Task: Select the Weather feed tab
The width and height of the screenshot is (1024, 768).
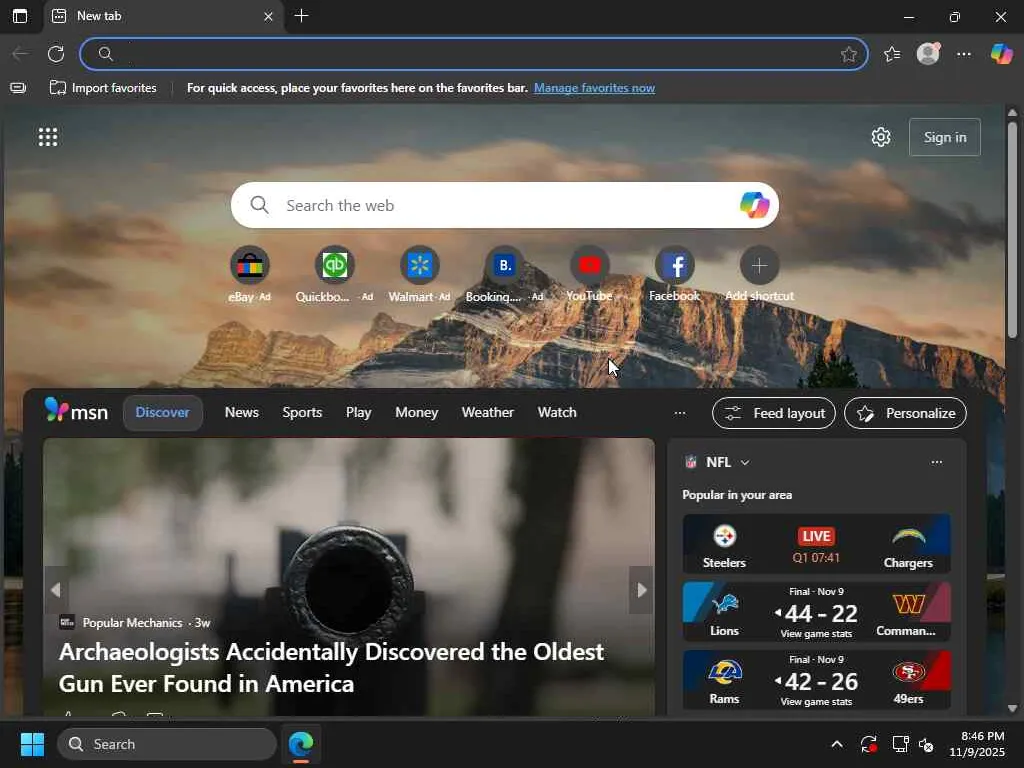Action: point(487,413)
